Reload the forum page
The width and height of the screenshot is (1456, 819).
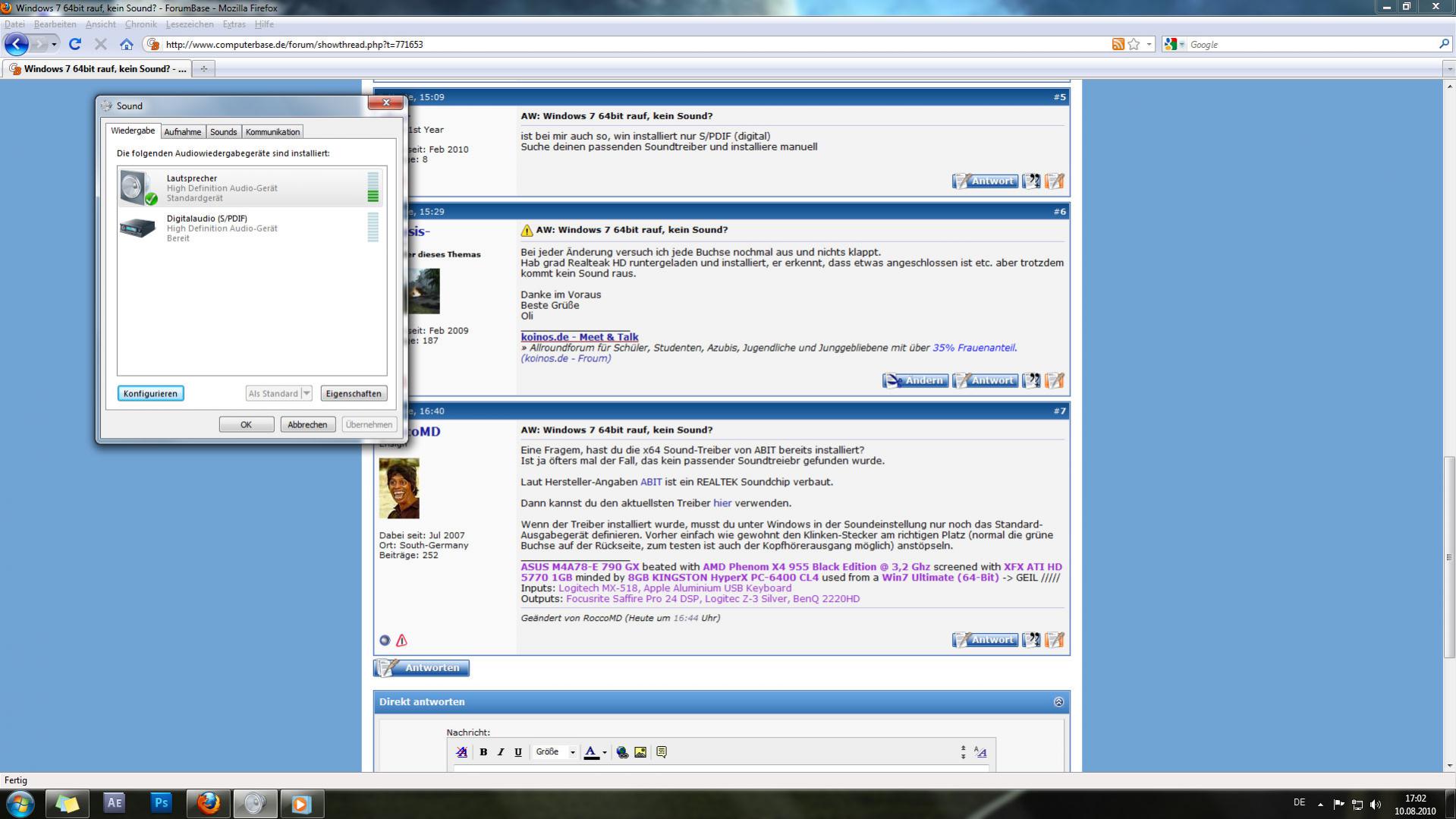coord(74,44)
